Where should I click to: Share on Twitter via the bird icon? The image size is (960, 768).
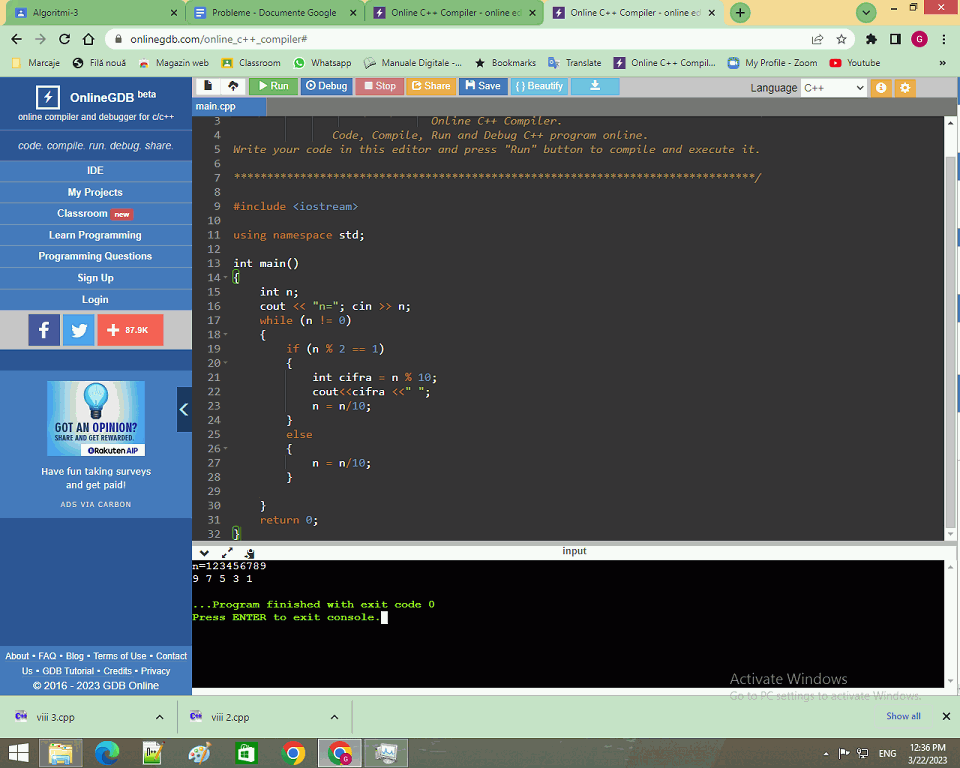pyautogui.click(x=78, y=330)
